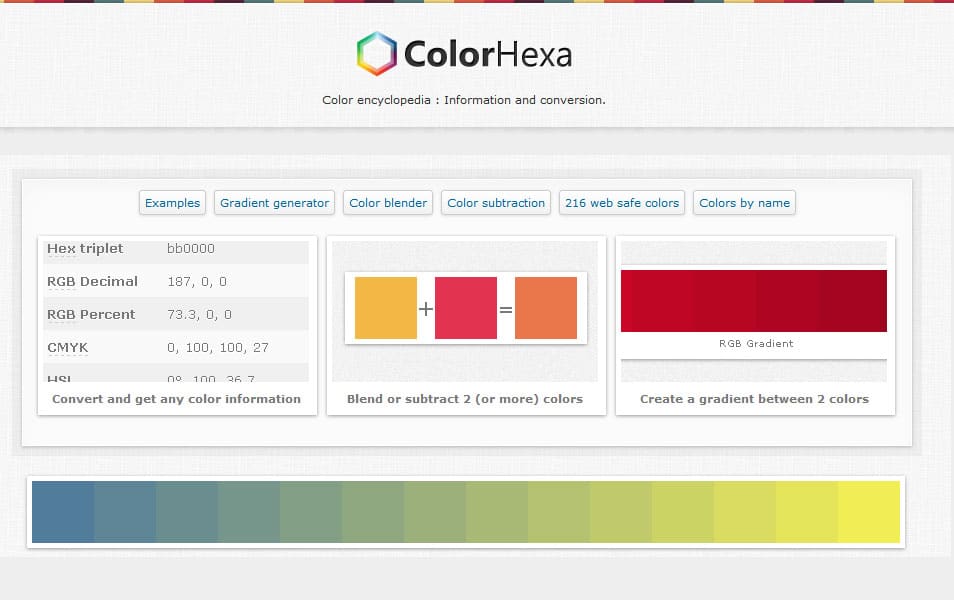Image resolution: width=954 pixels, height=600 pixels.
Task: Click the RGB Decimal link
Action: point(92,281)
